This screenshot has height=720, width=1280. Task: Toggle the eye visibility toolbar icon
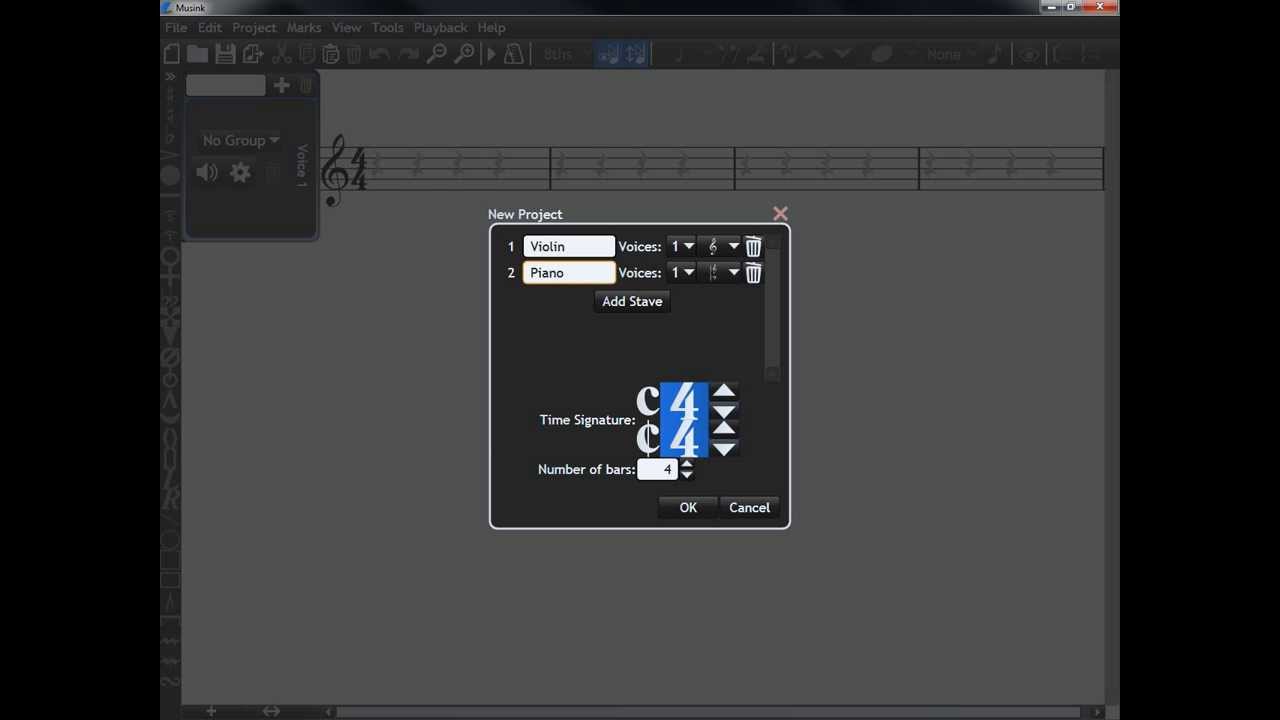[x=1029, y=55]
